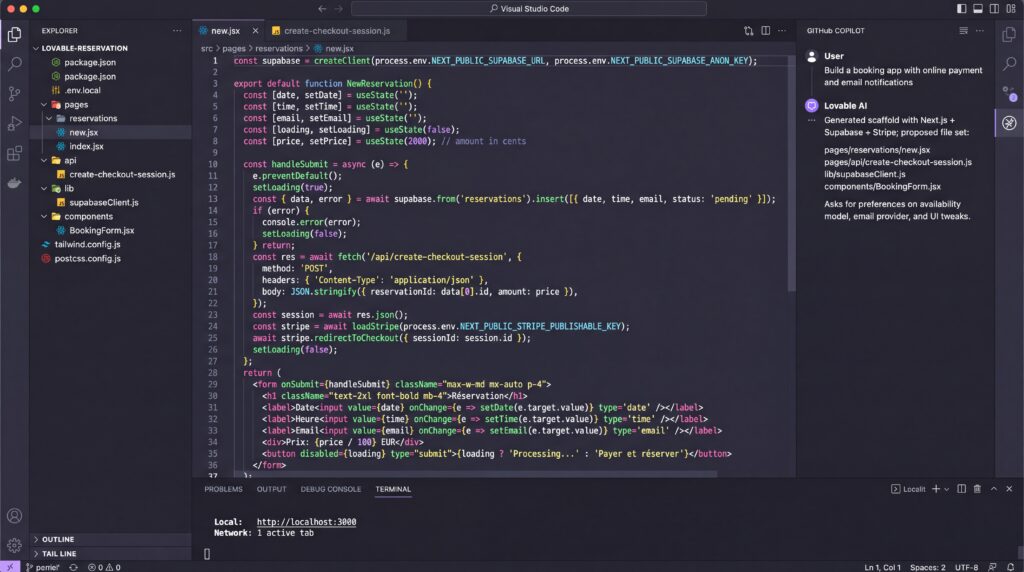Split the terminal pane
Viewport: 1024px width, 572px height.
click(x=961, y=489)
